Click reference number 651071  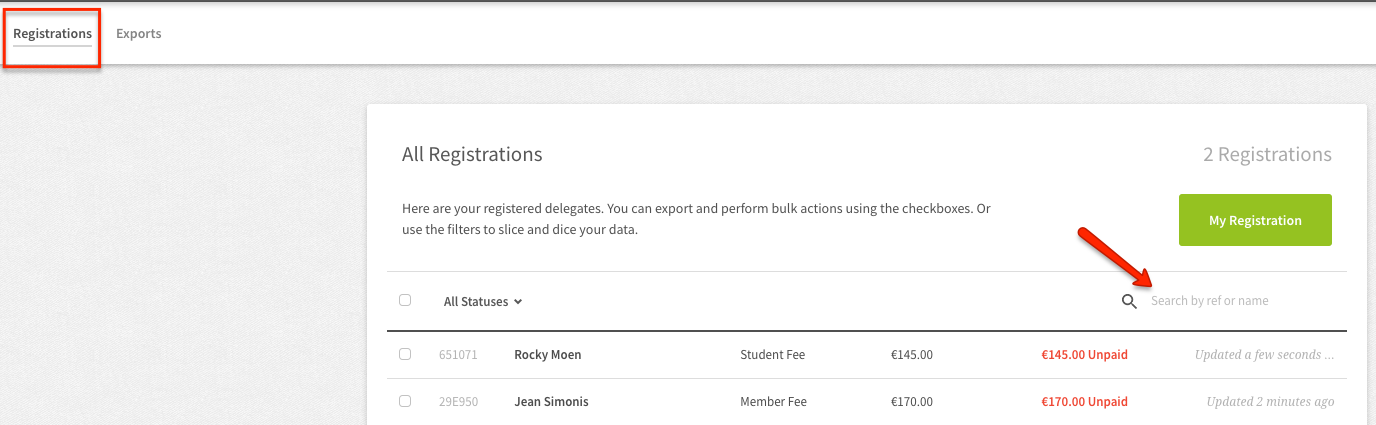(x=458, y=355)
